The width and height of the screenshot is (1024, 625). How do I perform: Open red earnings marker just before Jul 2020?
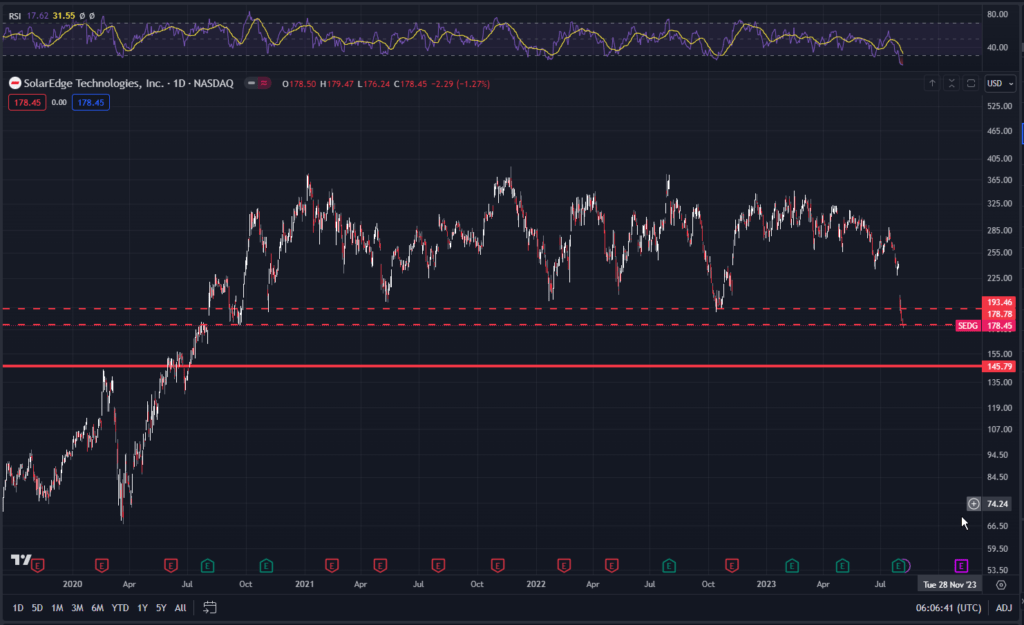click(170, 565)
